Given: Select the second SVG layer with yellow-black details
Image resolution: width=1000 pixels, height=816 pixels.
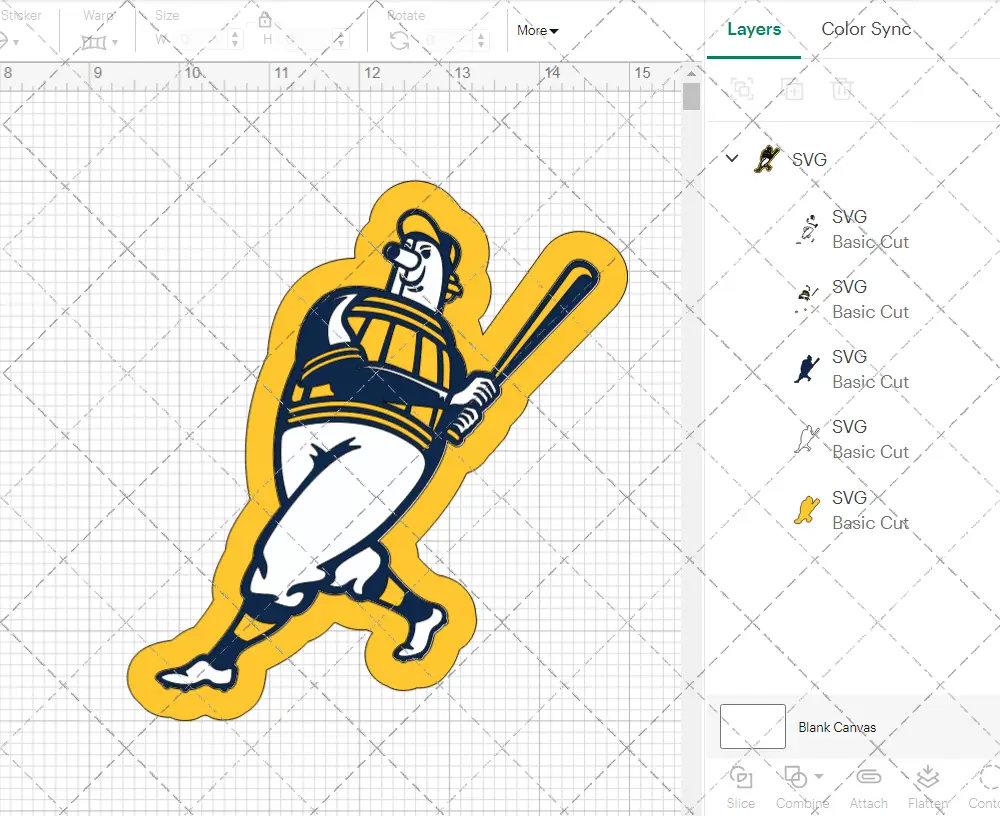Looking at the screenshot, I should click(x=807, y=299).
